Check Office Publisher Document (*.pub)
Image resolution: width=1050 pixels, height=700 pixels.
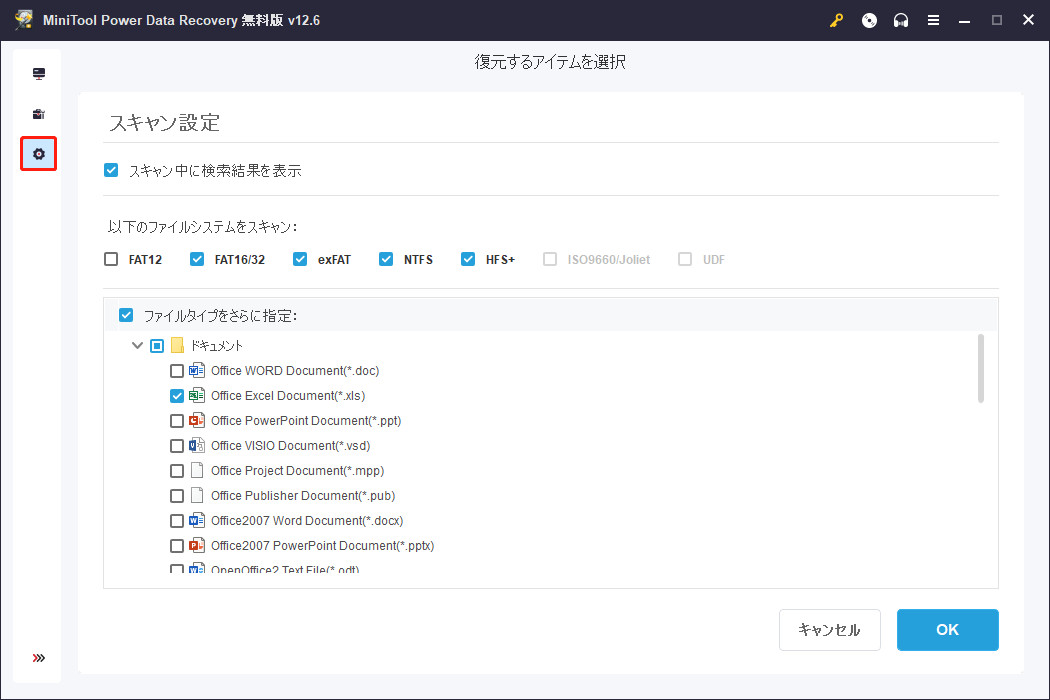pos(177,496)
